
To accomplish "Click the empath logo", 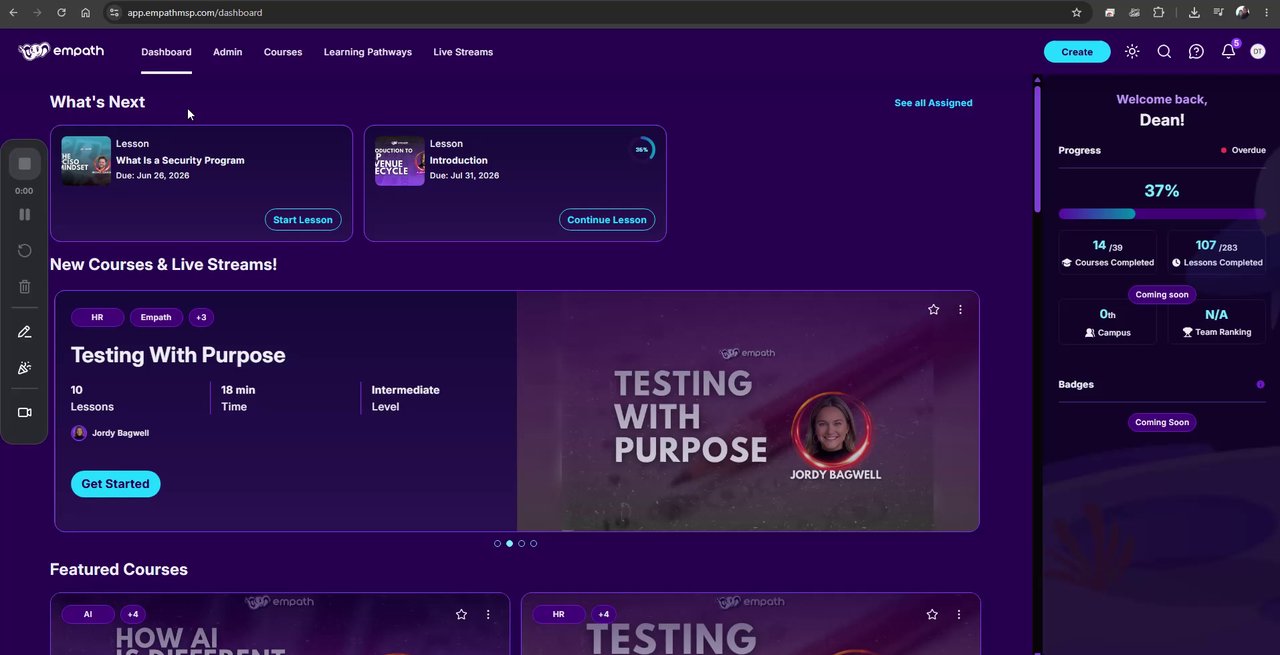I will [61, 51].
